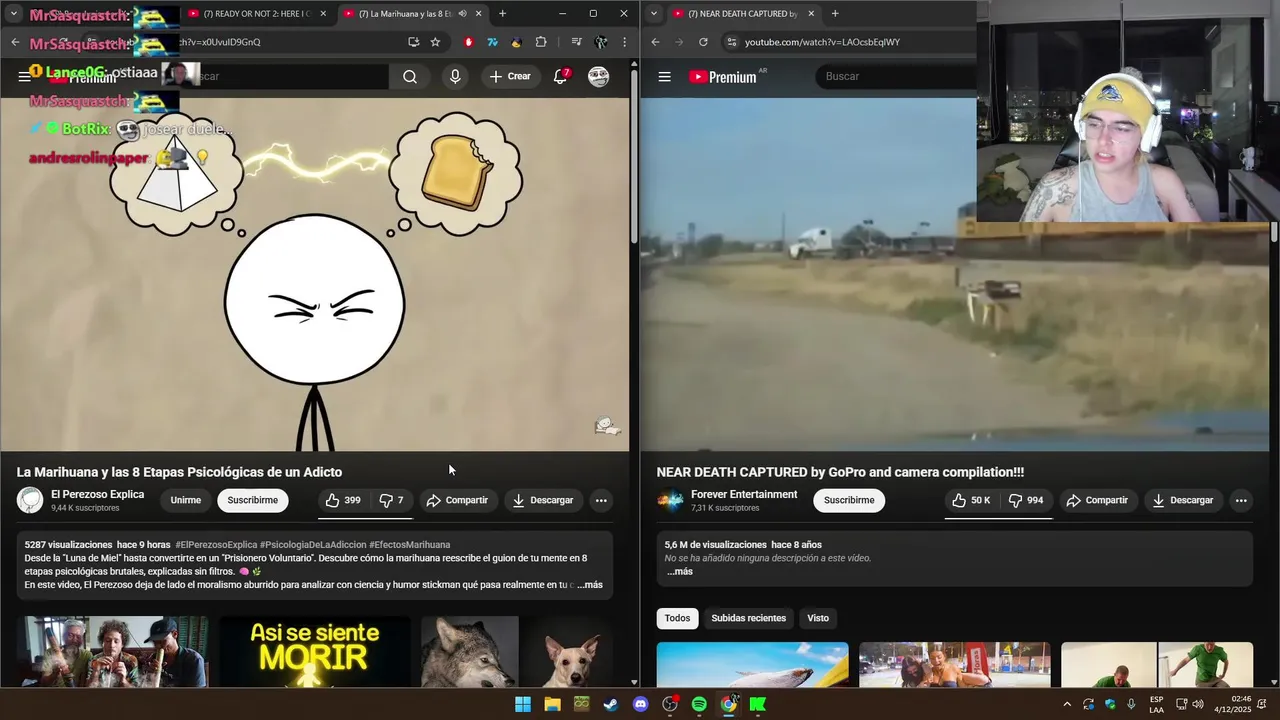Open more actions menu for NEAR DEATH video
The image size is (1280, 720).
(1241, 500)
